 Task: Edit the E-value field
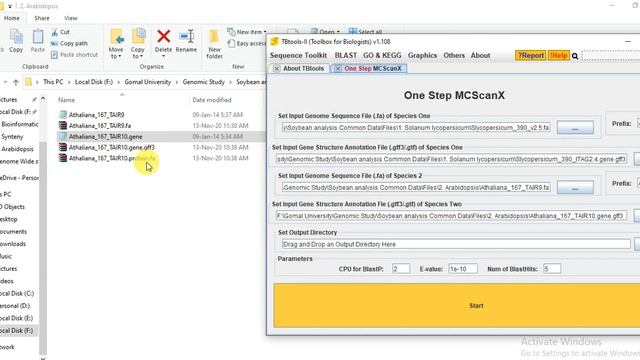pyautogui.click(x=463, y=269)
